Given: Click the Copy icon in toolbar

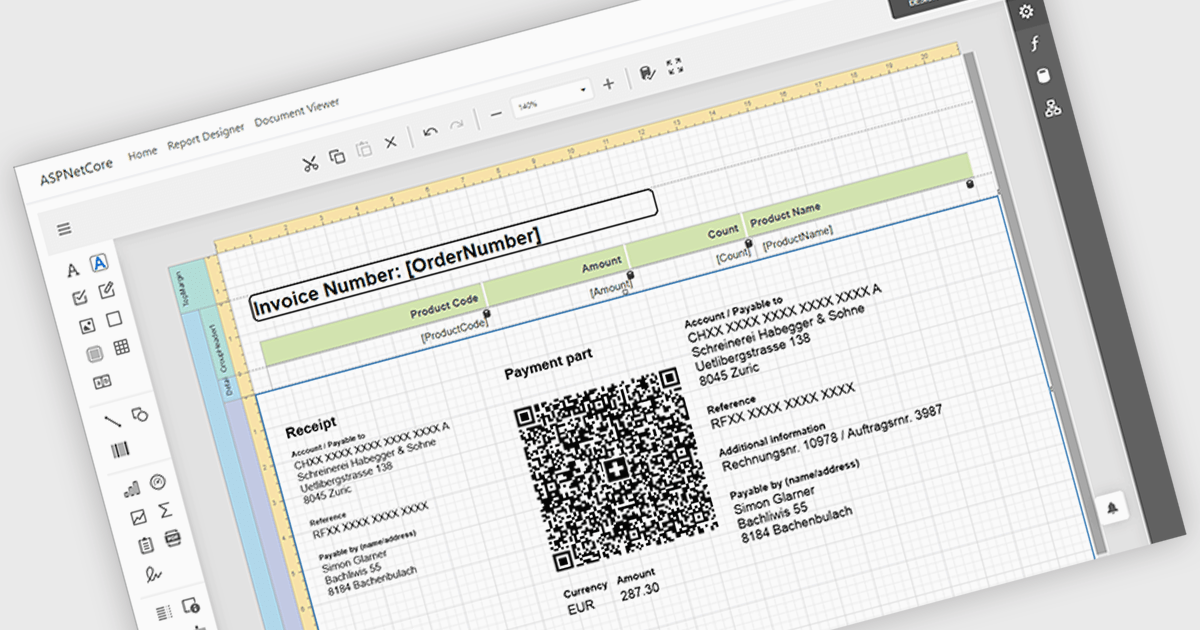Looking at the screenshot, I should 338,155.
